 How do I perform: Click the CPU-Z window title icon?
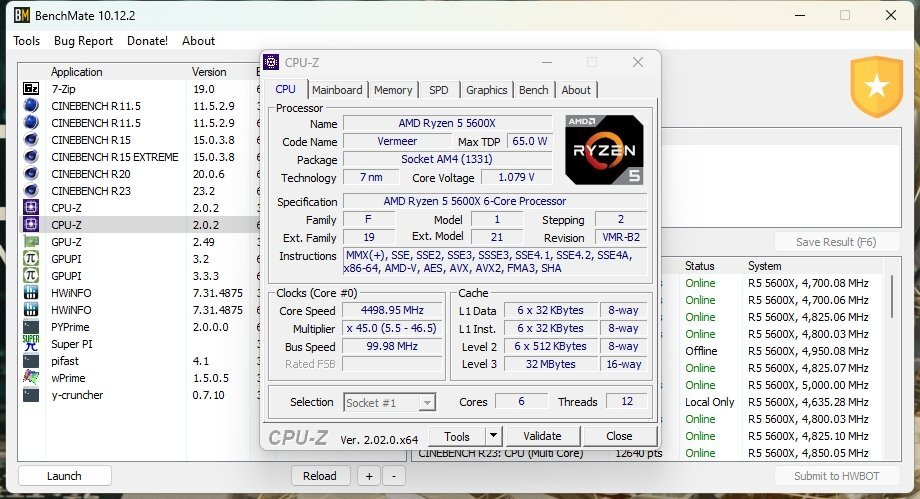click(x=271, y=62)
